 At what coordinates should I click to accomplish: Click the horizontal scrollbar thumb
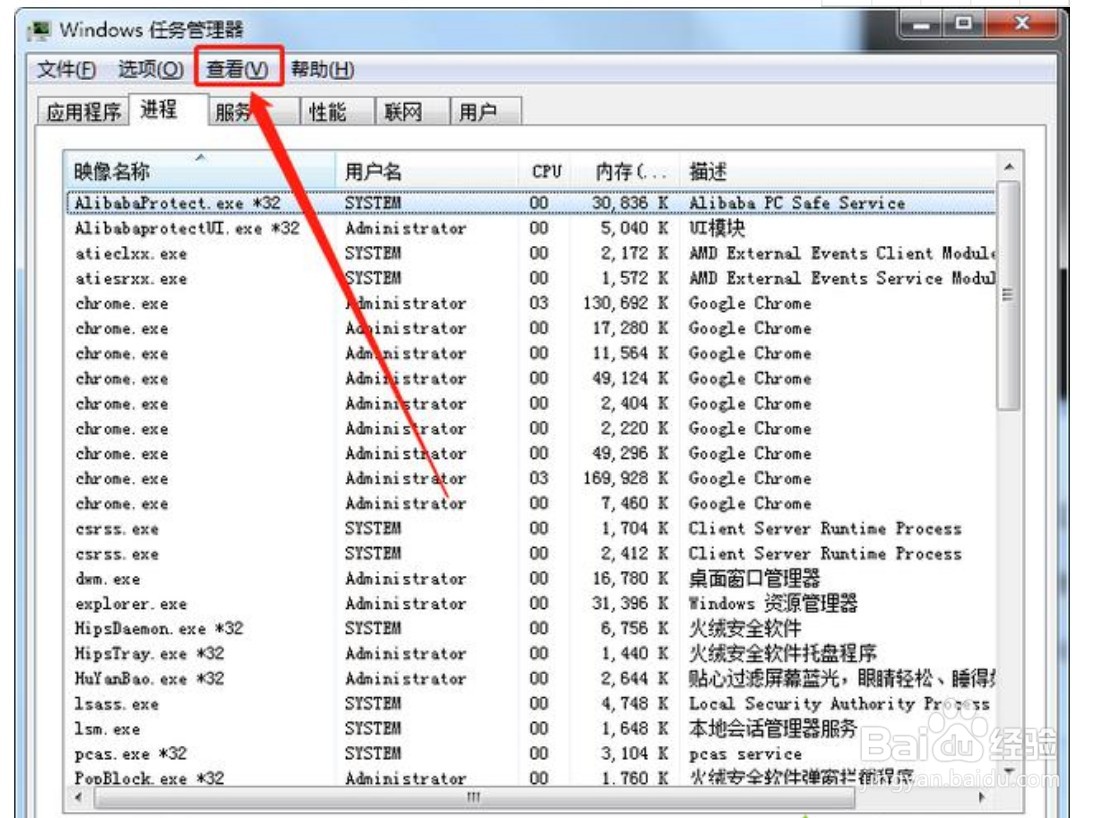pos(473,797)
